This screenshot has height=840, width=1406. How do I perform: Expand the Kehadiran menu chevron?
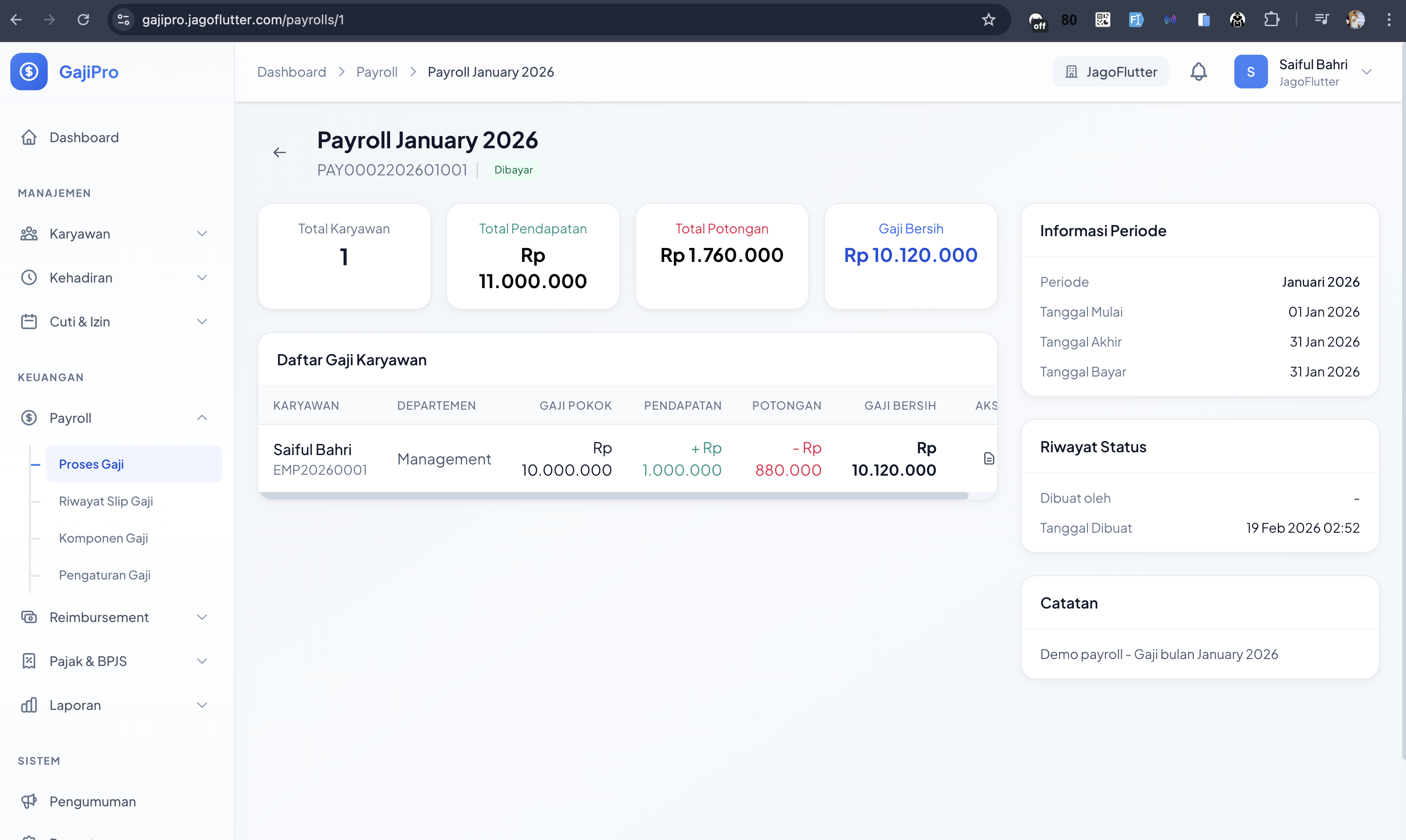coord(202,278)
